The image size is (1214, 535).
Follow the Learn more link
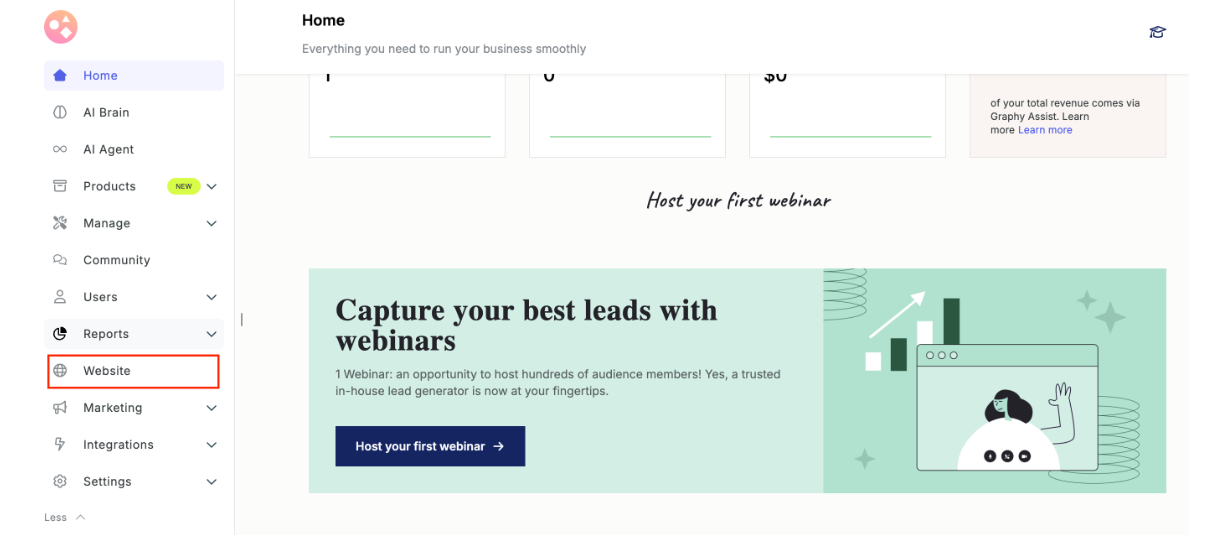pos(1045,130)
